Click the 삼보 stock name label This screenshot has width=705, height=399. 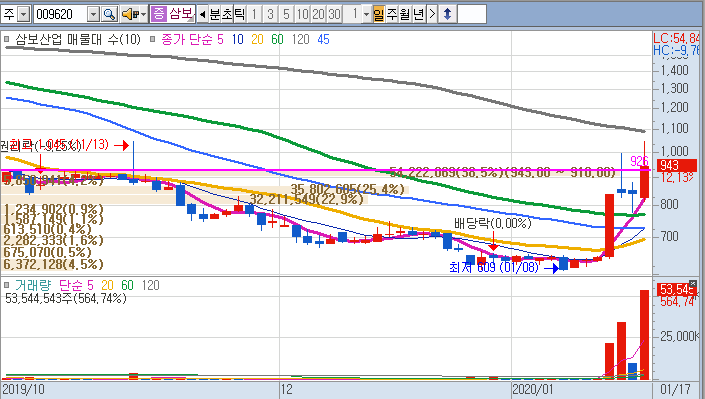click(181, 14)
